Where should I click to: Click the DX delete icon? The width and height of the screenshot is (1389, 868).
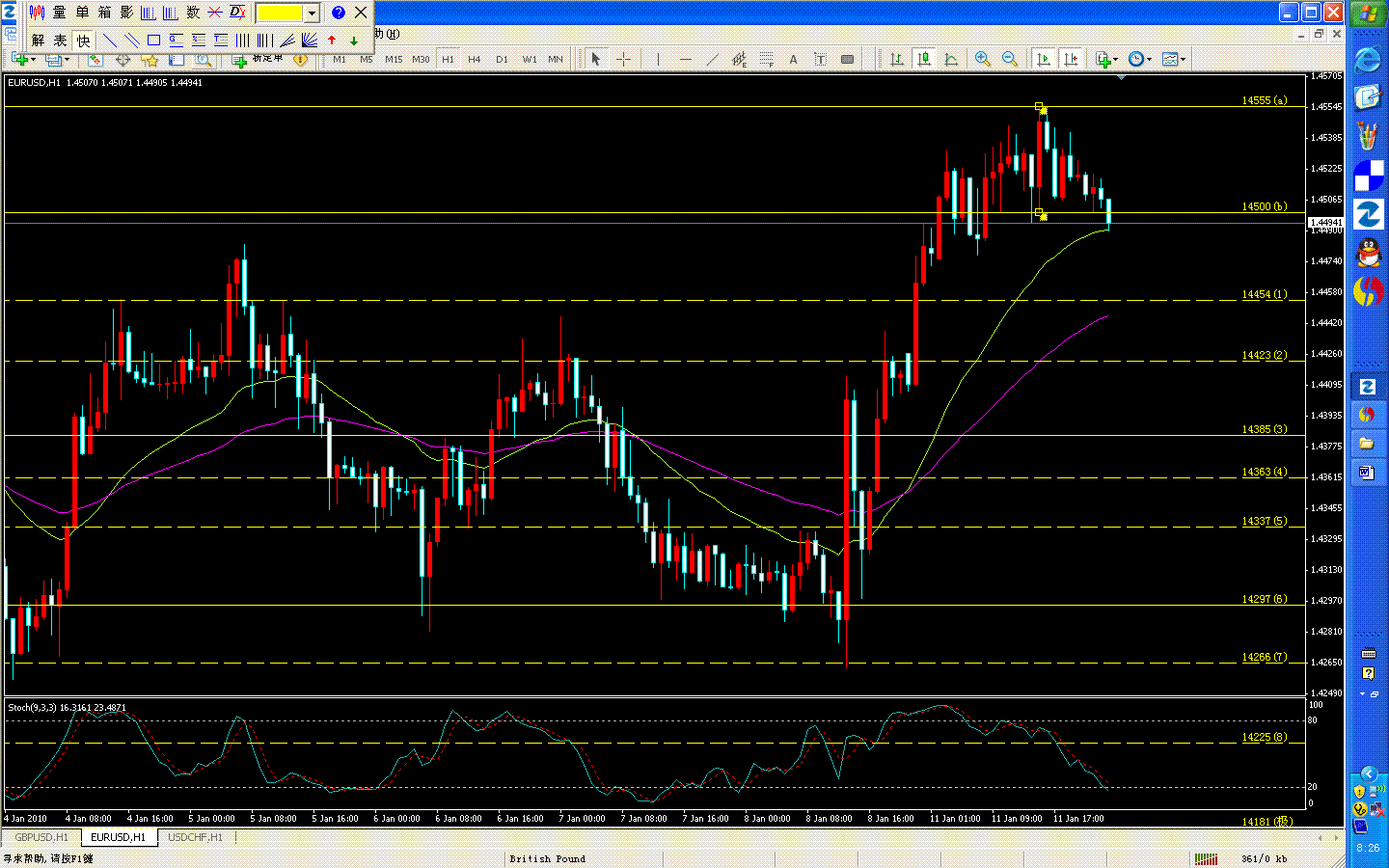point(237,13)
